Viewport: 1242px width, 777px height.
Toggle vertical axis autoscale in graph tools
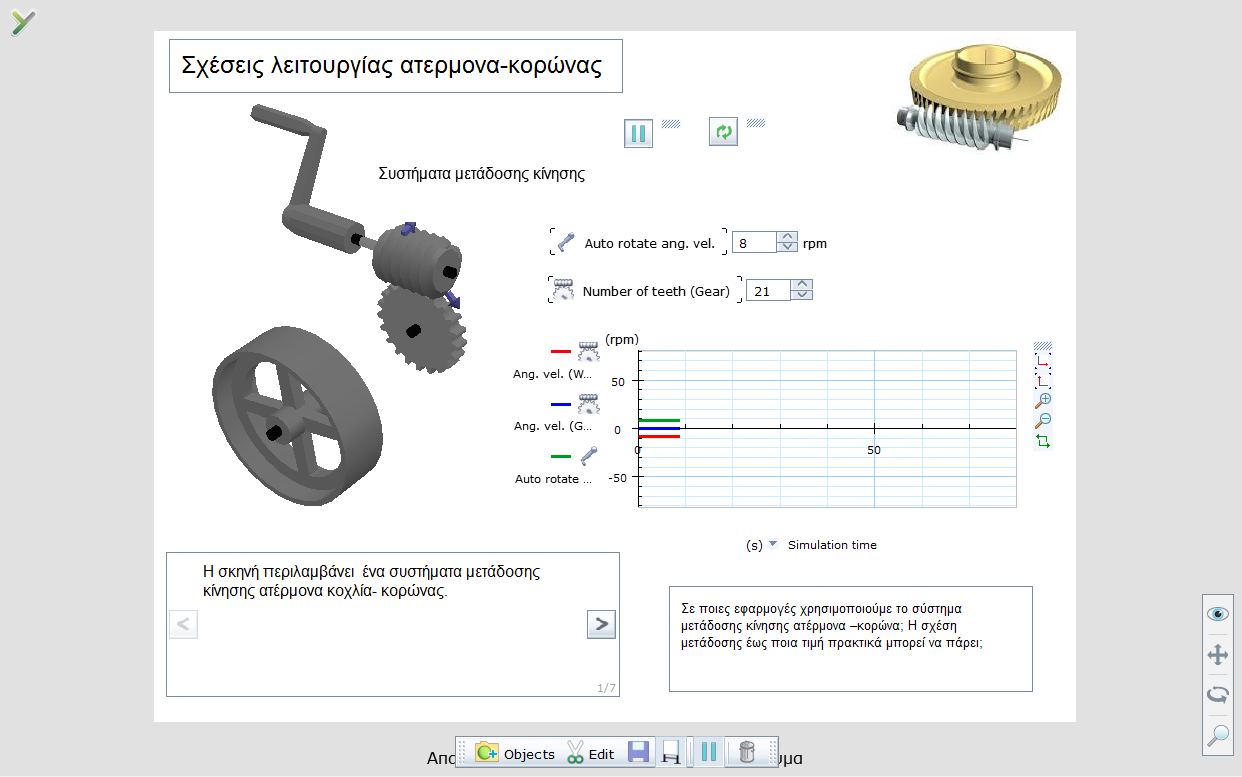[x=1043, y=381]
